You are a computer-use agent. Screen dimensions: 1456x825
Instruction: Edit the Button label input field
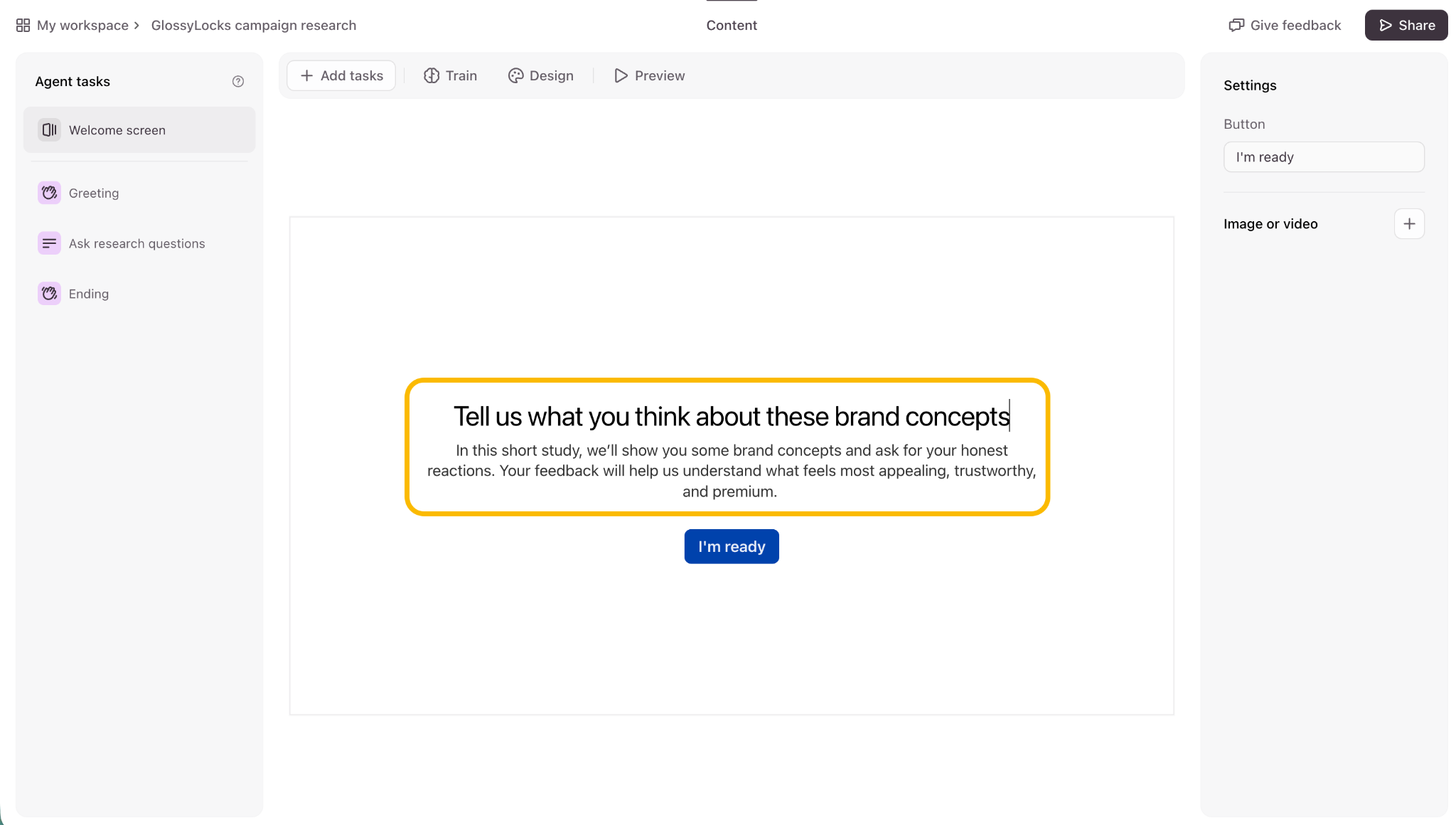(1324, 157)
